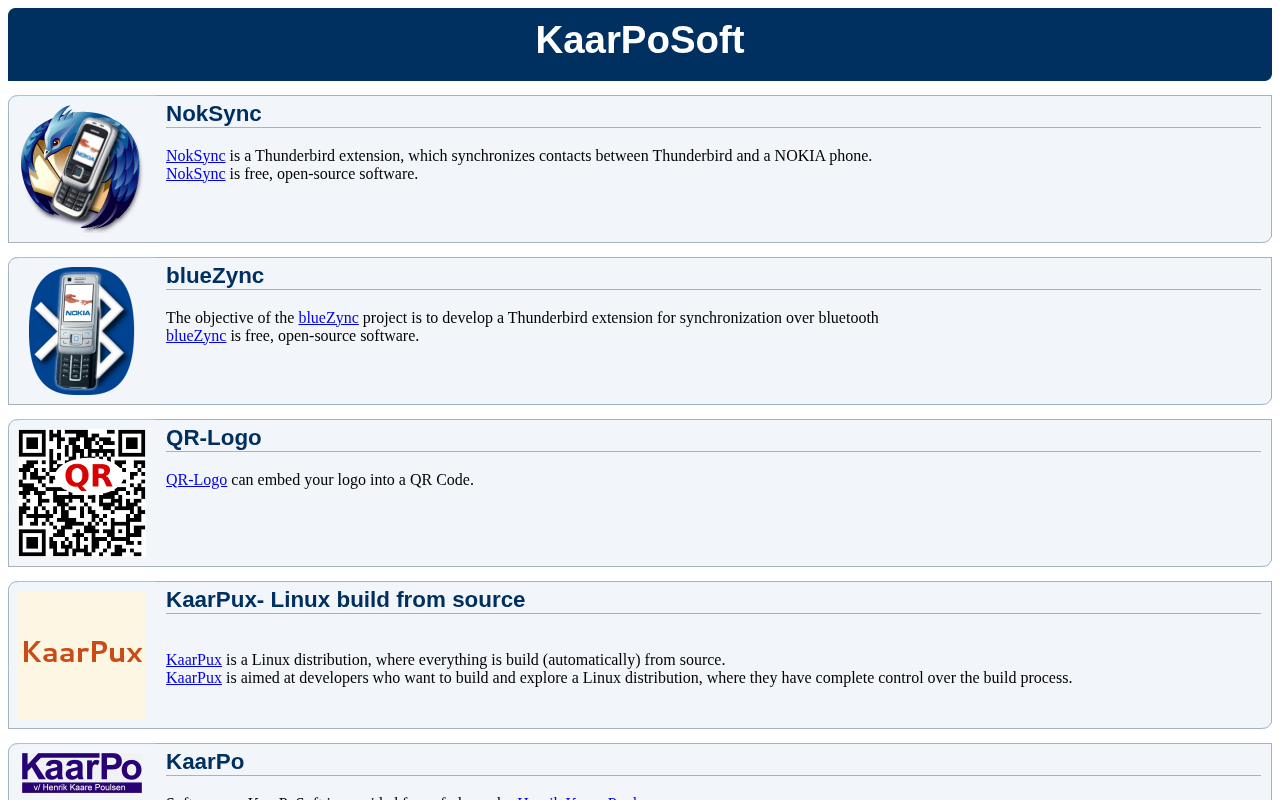This screenshot has width=1280, height=800.
Task: Click the text 'can embed your logo into a QR Code'
Action: point(352,480)
